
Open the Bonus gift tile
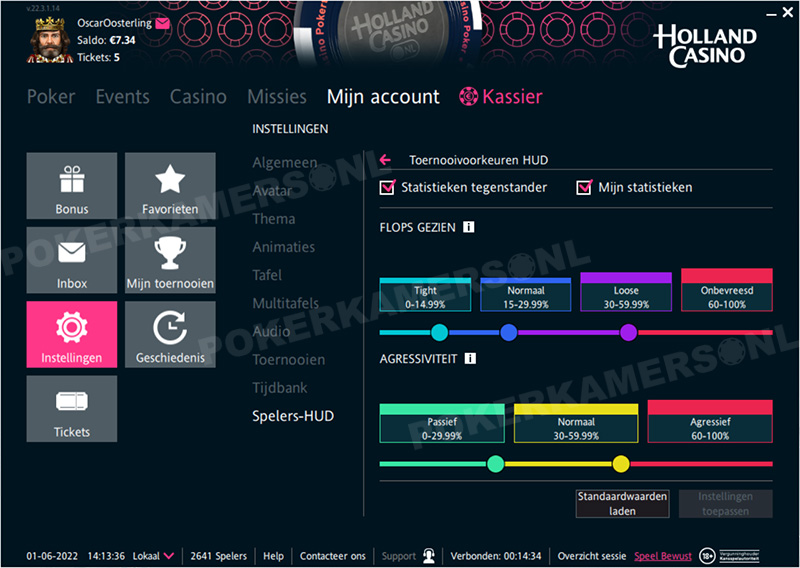(x=72, y=186)
